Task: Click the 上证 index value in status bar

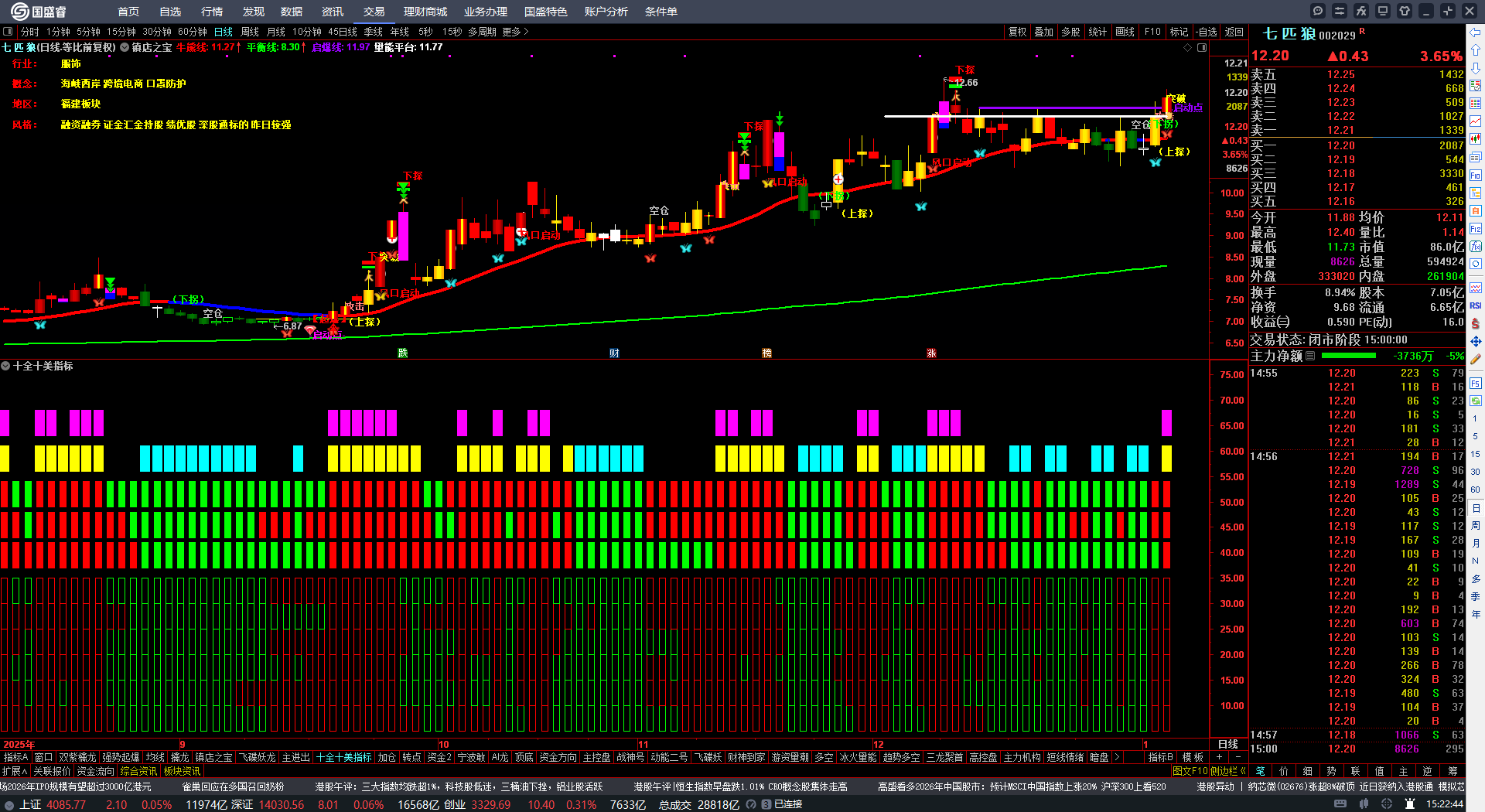Action: coord(66,804)
